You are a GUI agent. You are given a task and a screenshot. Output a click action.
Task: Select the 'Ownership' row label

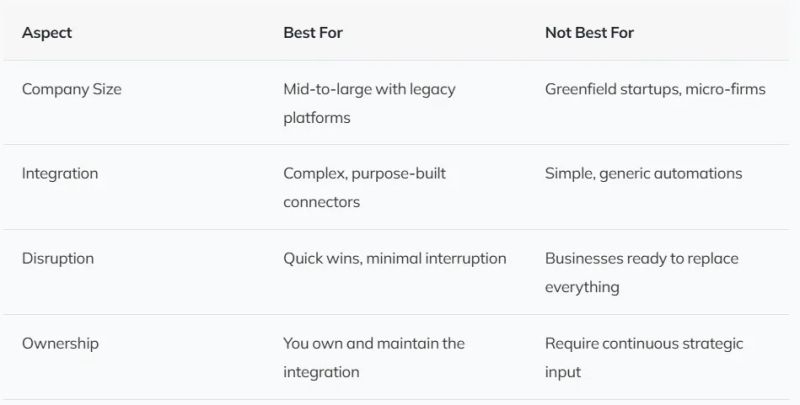point(60,343)
